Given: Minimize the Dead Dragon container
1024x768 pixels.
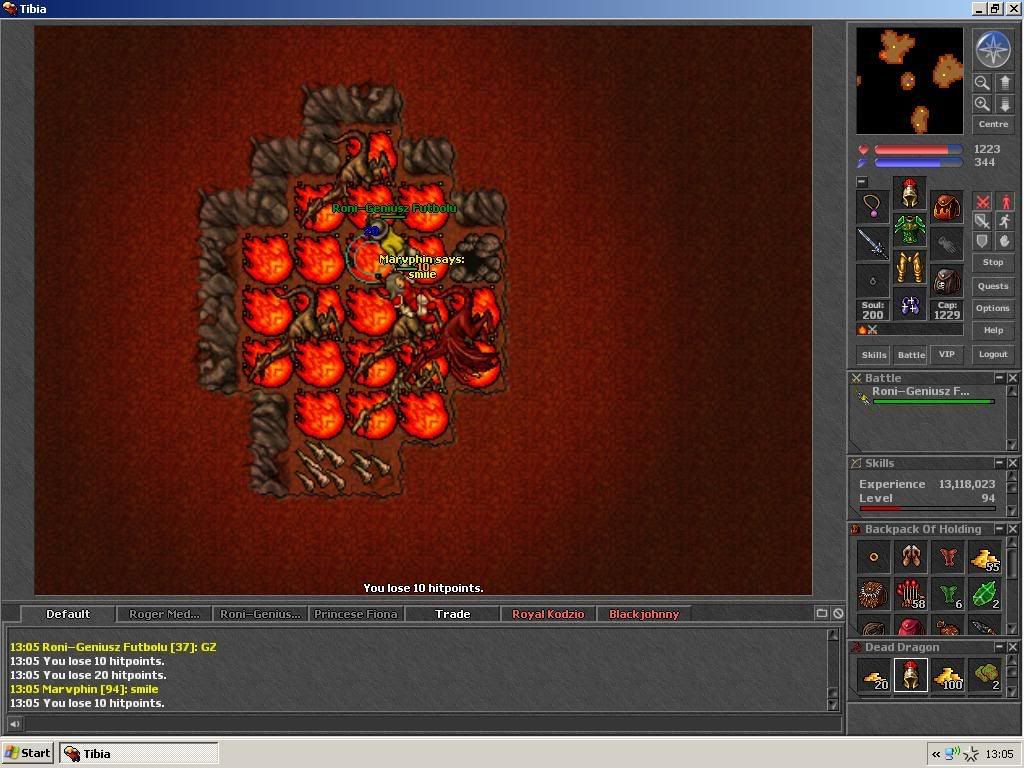Looking at the screenshot, I should click(999, 647).
